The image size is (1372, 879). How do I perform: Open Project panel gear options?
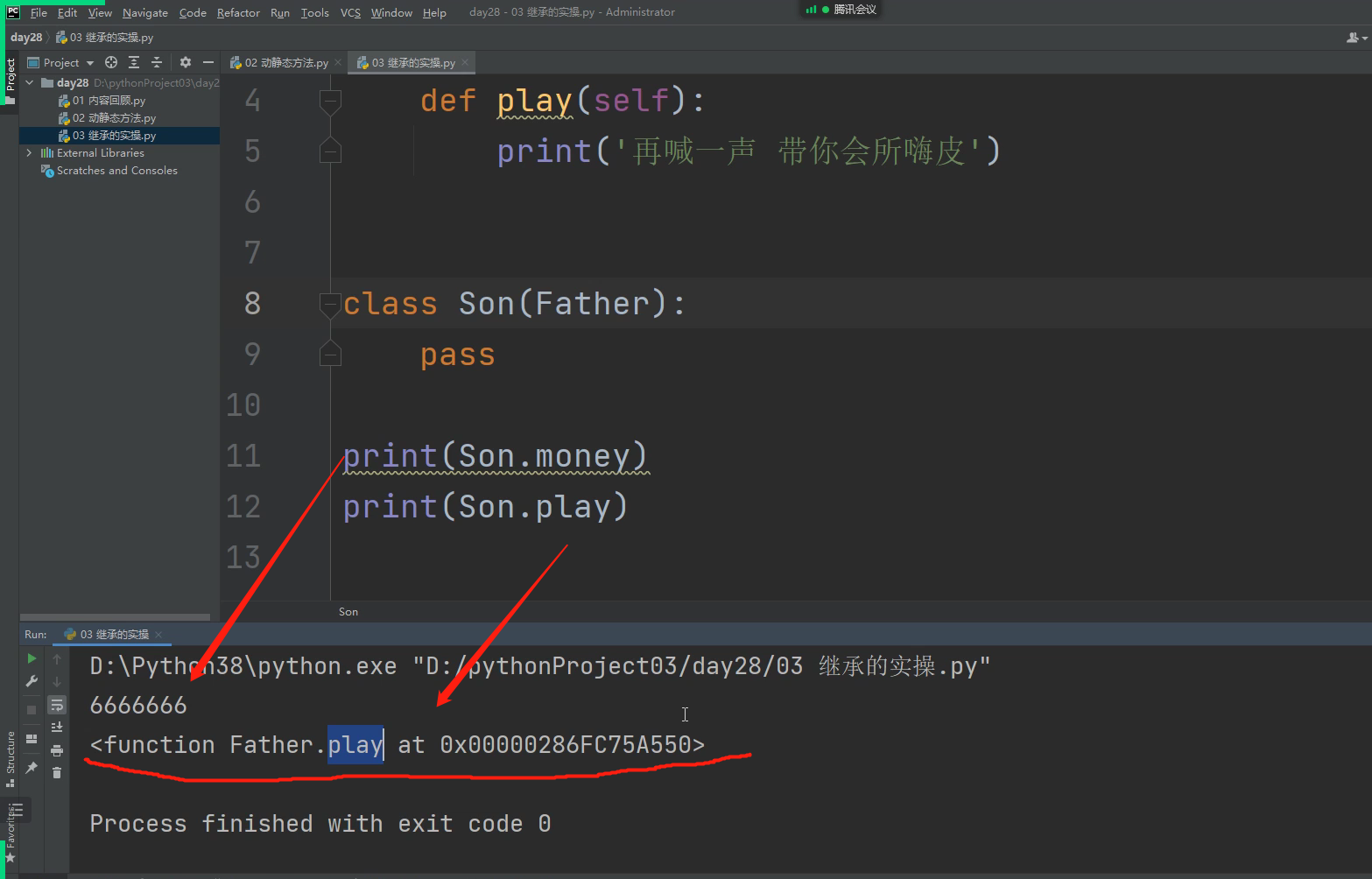(x=186, y=62)
